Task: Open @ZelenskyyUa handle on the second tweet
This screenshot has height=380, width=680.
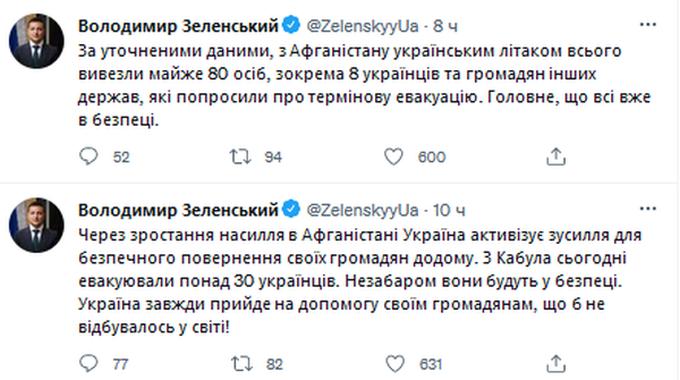Action: (363, 211)
